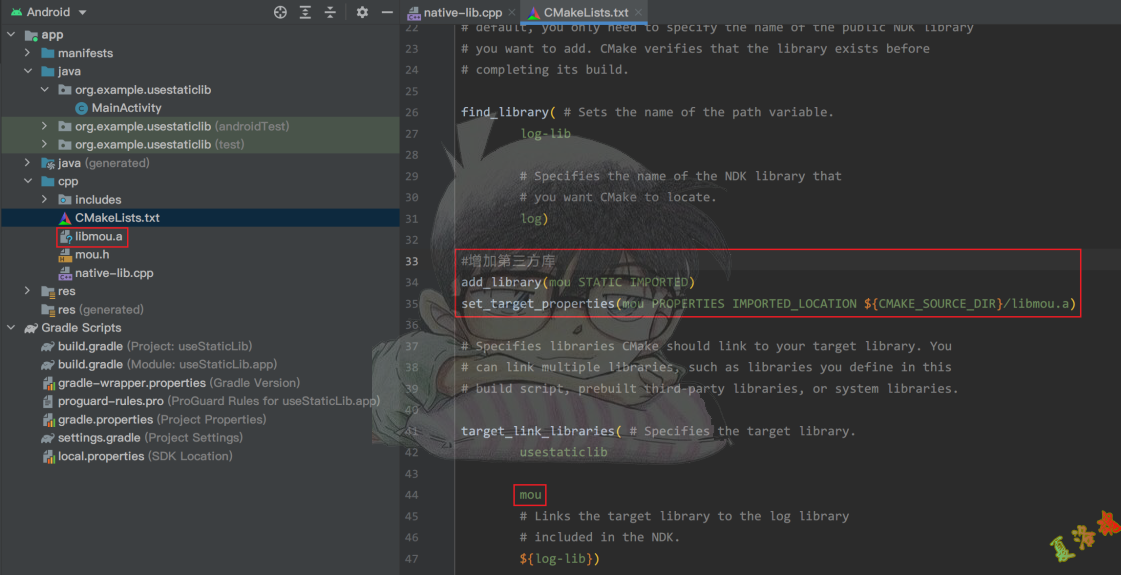Viewport: 1121px width, 575px height.
Task: Hide the project tool window with minus icon
Action: click(x=386, y=12)
